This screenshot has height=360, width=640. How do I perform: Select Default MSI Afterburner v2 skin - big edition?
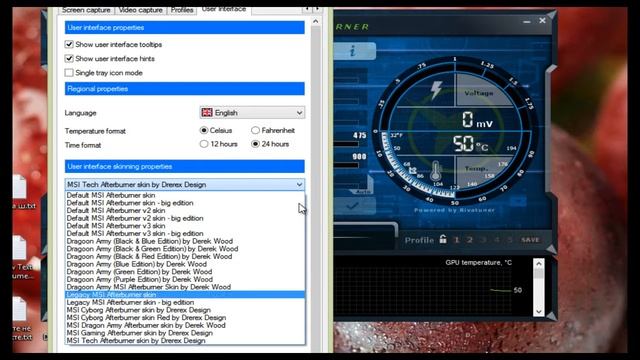[185, 218]
